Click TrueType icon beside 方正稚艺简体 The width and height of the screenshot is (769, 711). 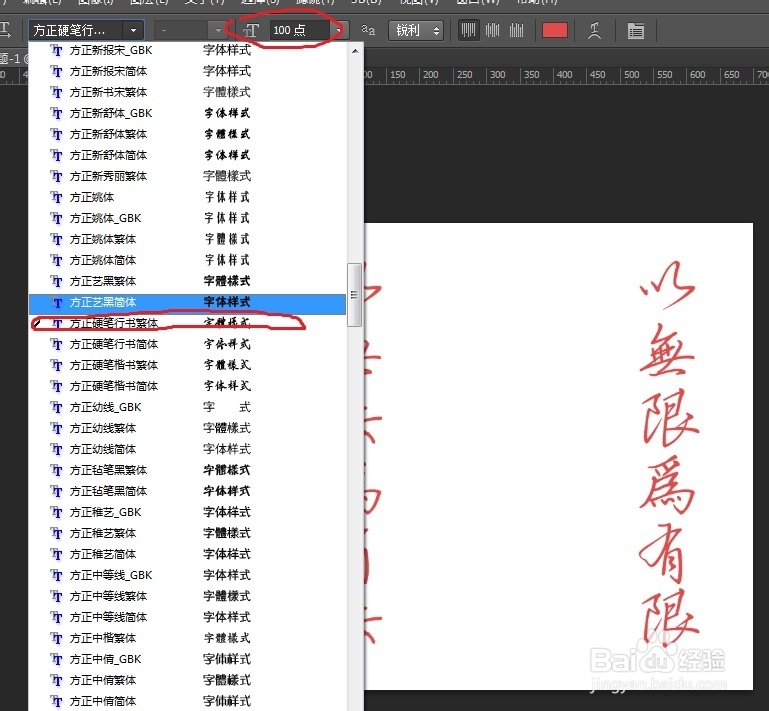click(57, 555)
